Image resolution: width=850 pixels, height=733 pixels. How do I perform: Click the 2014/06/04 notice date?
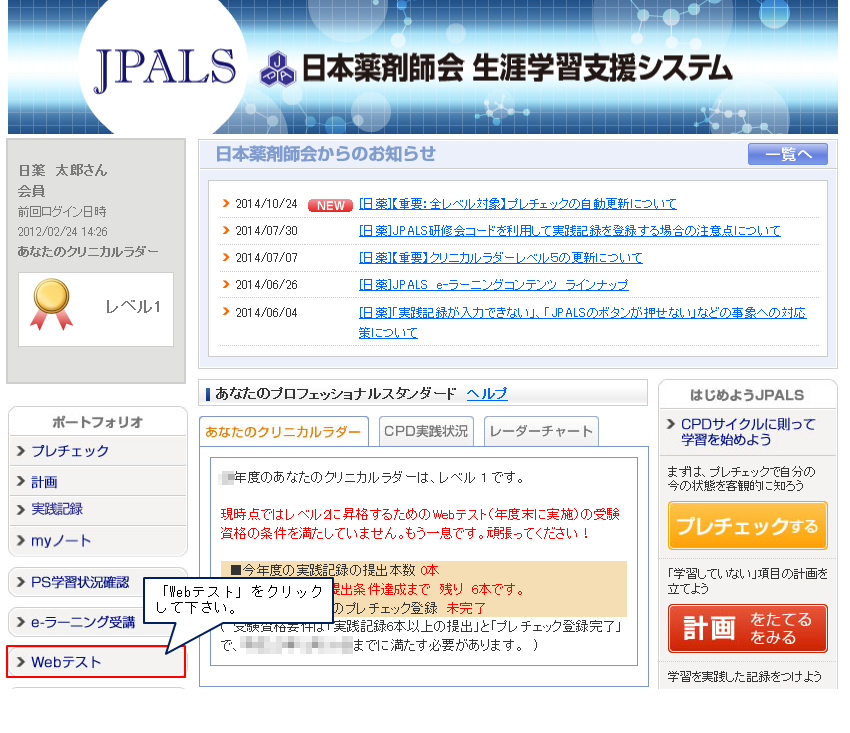pos(266,313)
